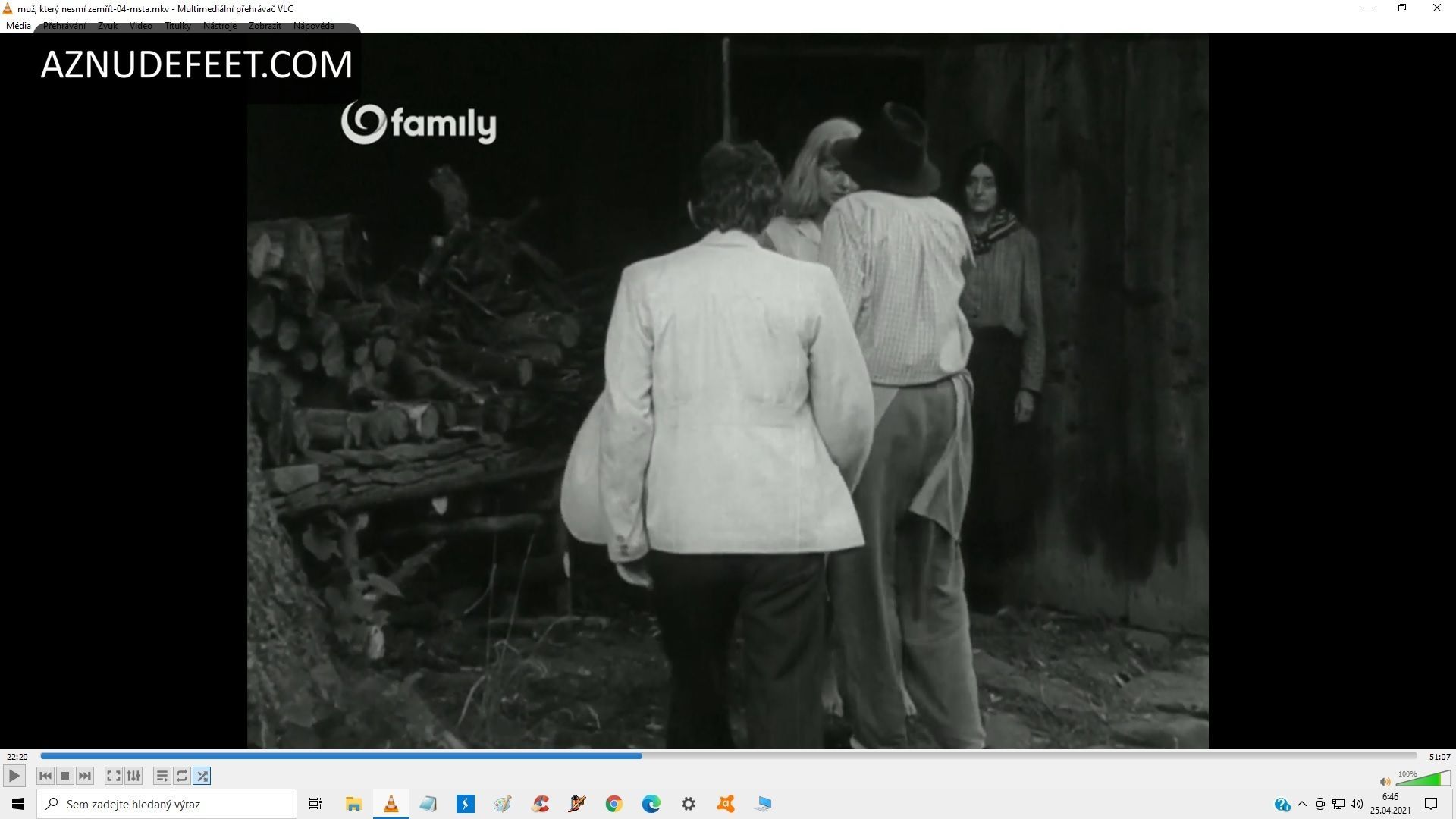Open the paint palette app on taskbar
1456x819 pixels.
[503, 804]
